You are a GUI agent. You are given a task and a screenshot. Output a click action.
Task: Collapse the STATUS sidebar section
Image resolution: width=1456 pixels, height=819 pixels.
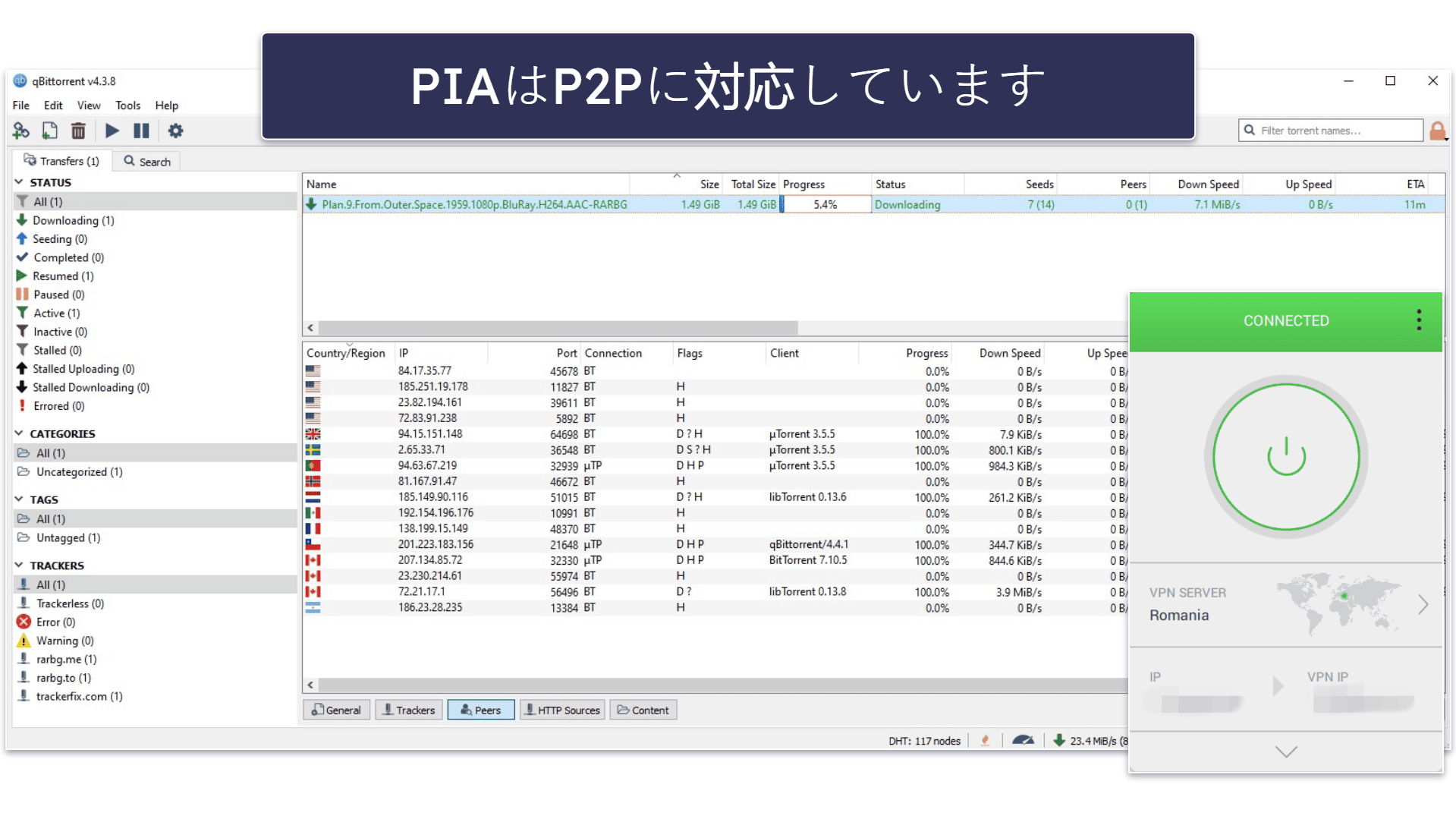tap(19, 182)
